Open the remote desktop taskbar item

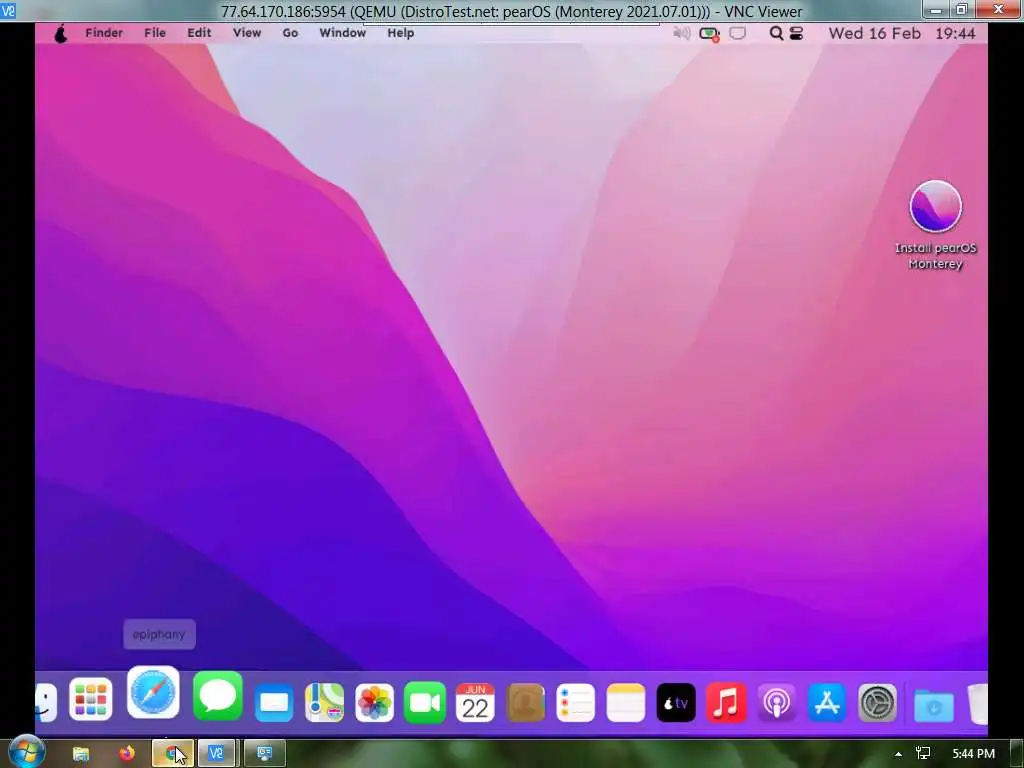coord(264,754)
